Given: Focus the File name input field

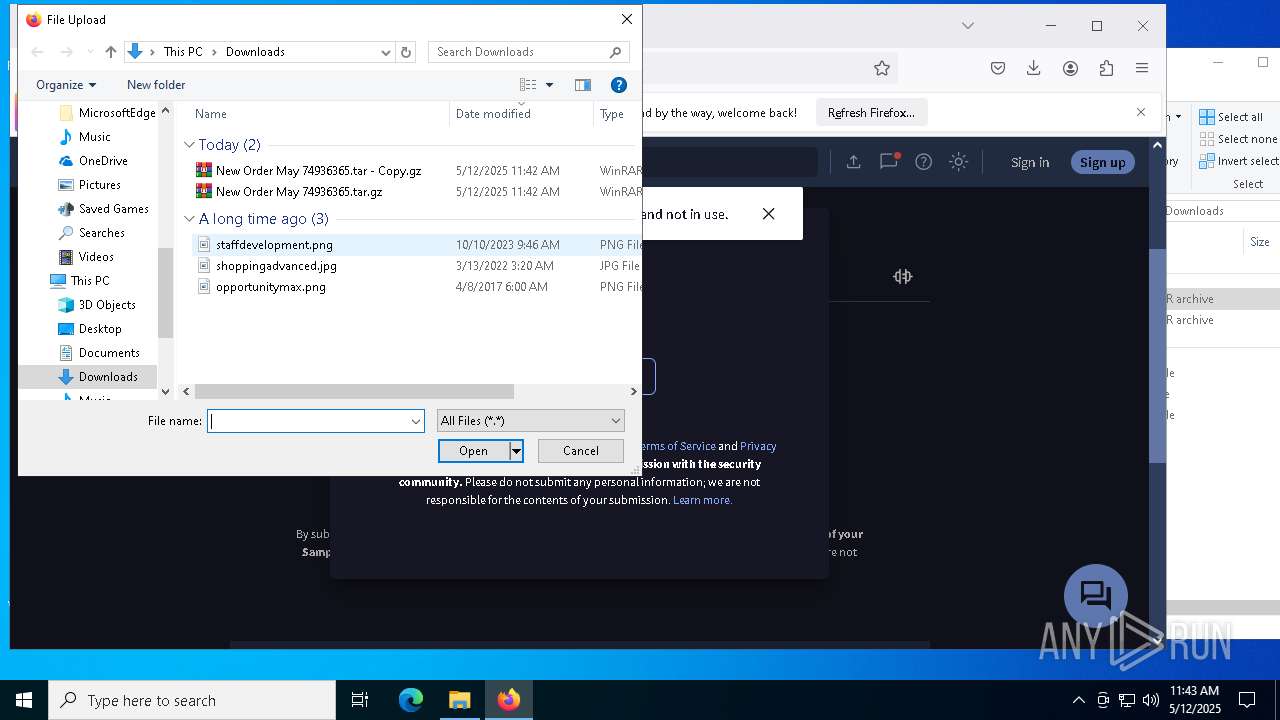Looking at the screenshot, I should 308,421.
